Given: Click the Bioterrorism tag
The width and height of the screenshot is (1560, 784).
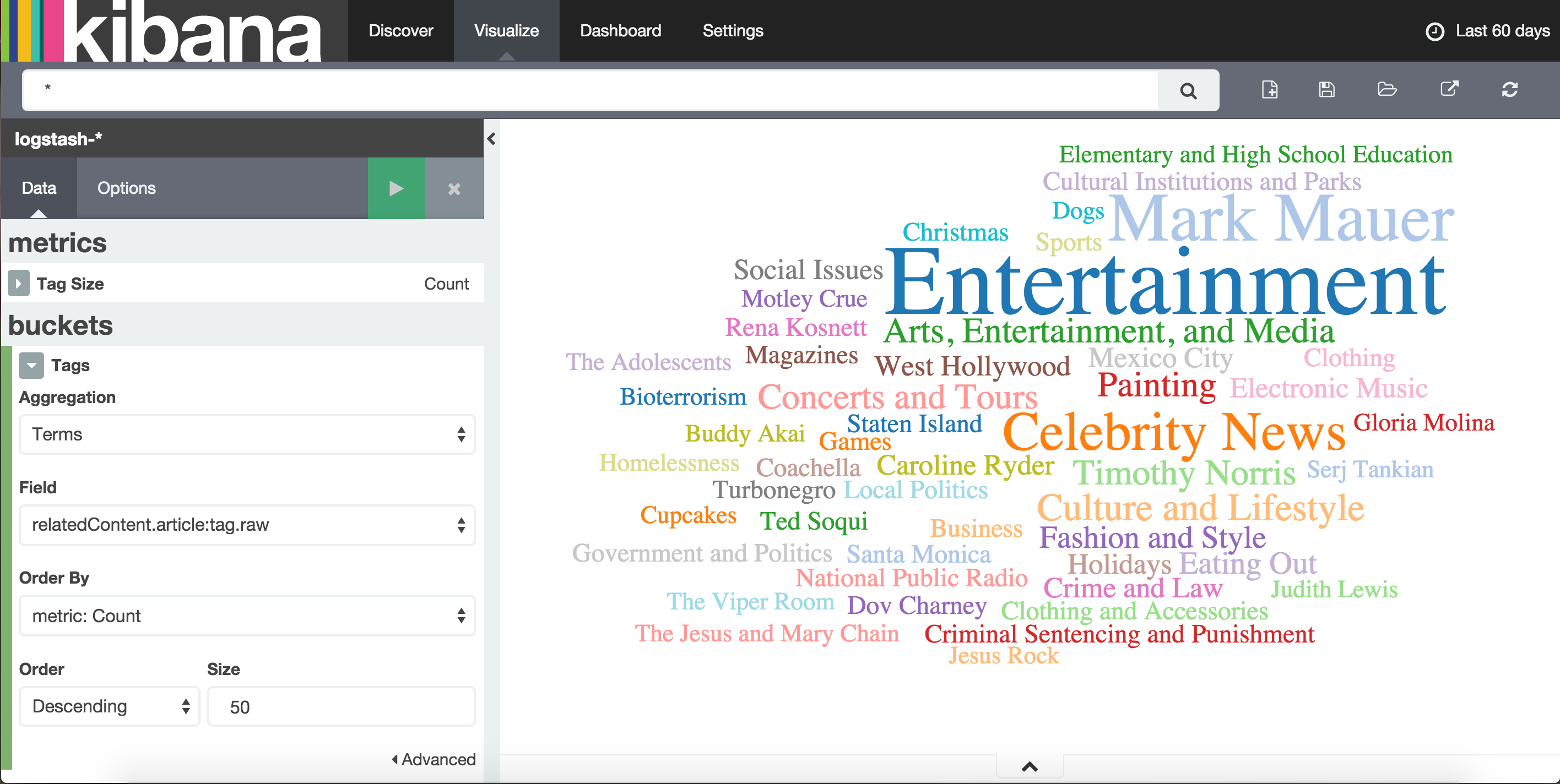Looking at the screenshot, I should click(683, 397).
